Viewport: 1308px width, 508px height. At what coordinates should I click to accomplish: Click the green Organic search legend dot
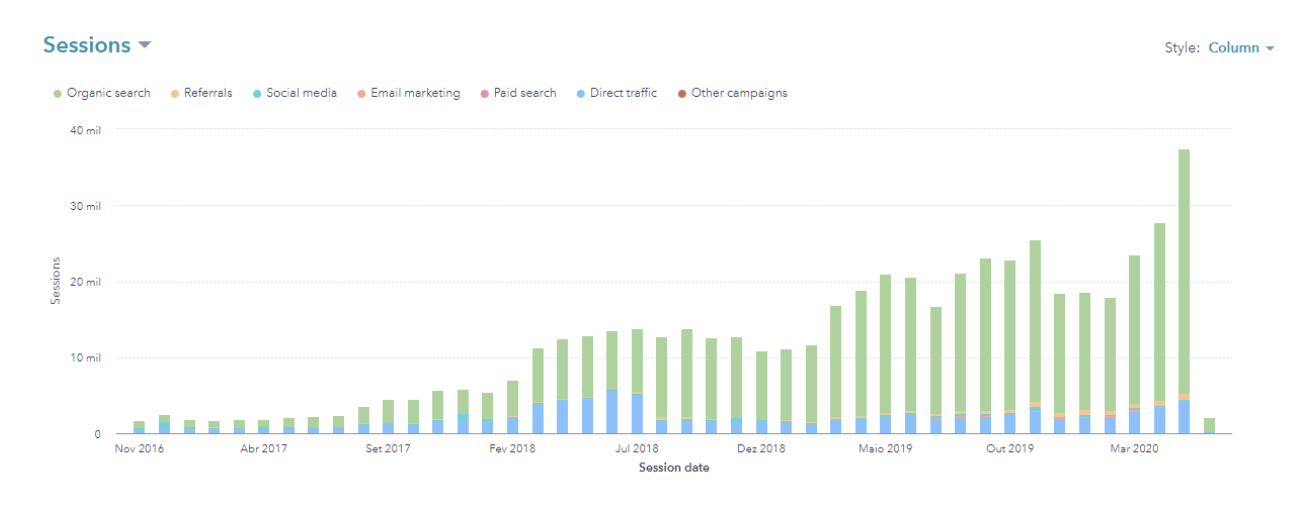[x=57, y=94]
